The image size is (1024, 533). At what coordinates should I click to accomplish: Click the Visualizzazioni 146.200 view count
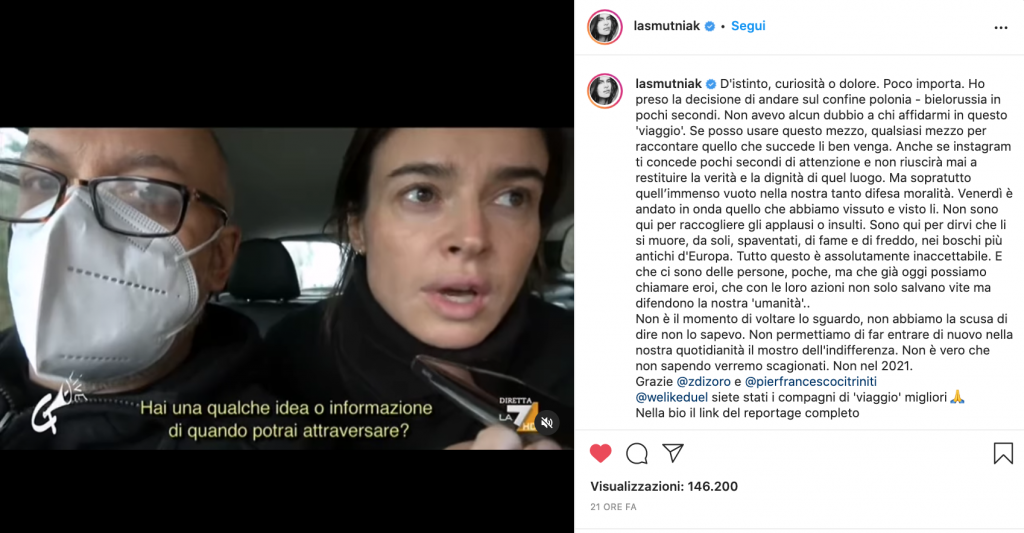pyautogui.click(x=664, y=487)
